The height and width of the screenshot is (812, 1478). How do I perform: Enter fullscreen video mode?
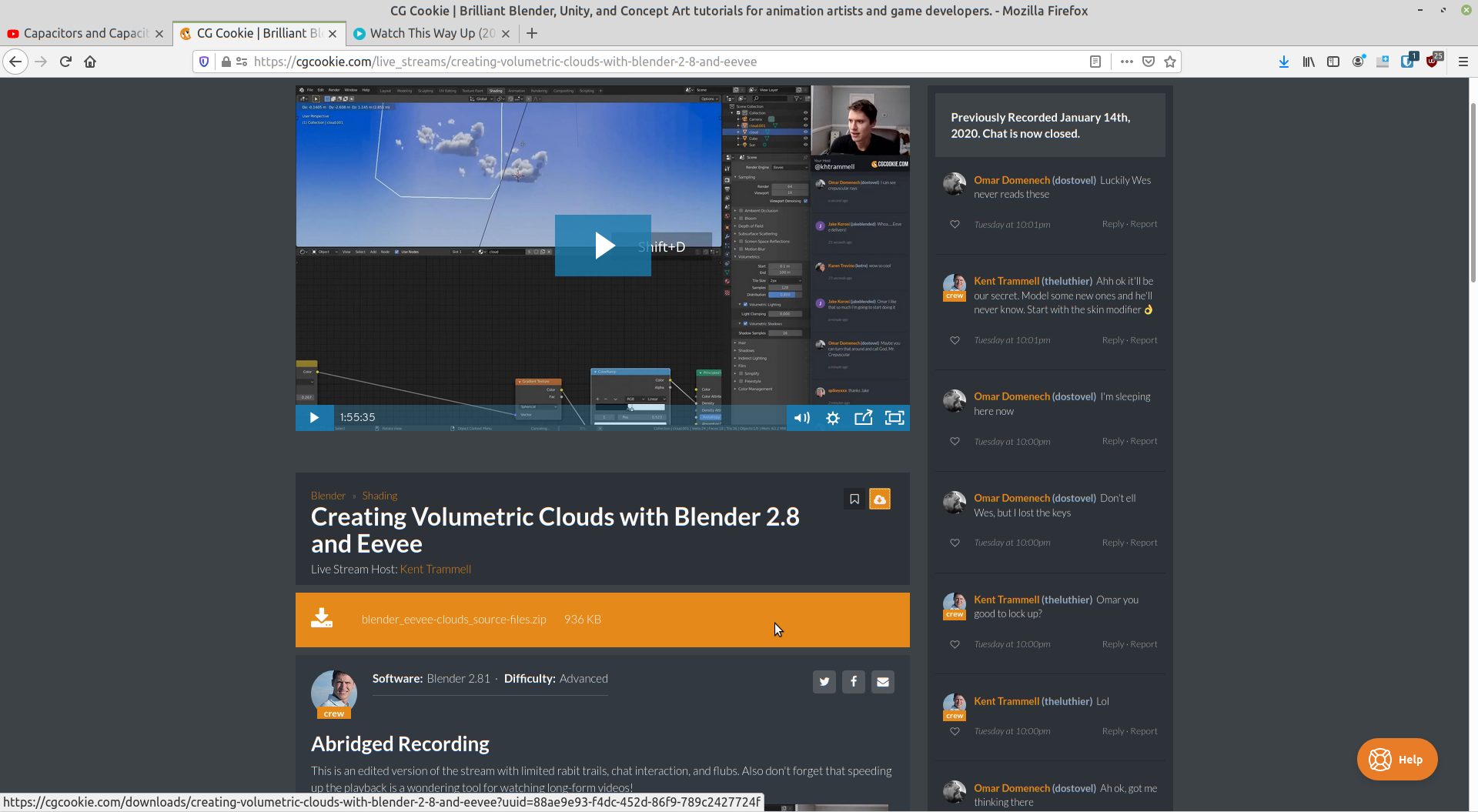pyautogui.click(x=894, y=418)
